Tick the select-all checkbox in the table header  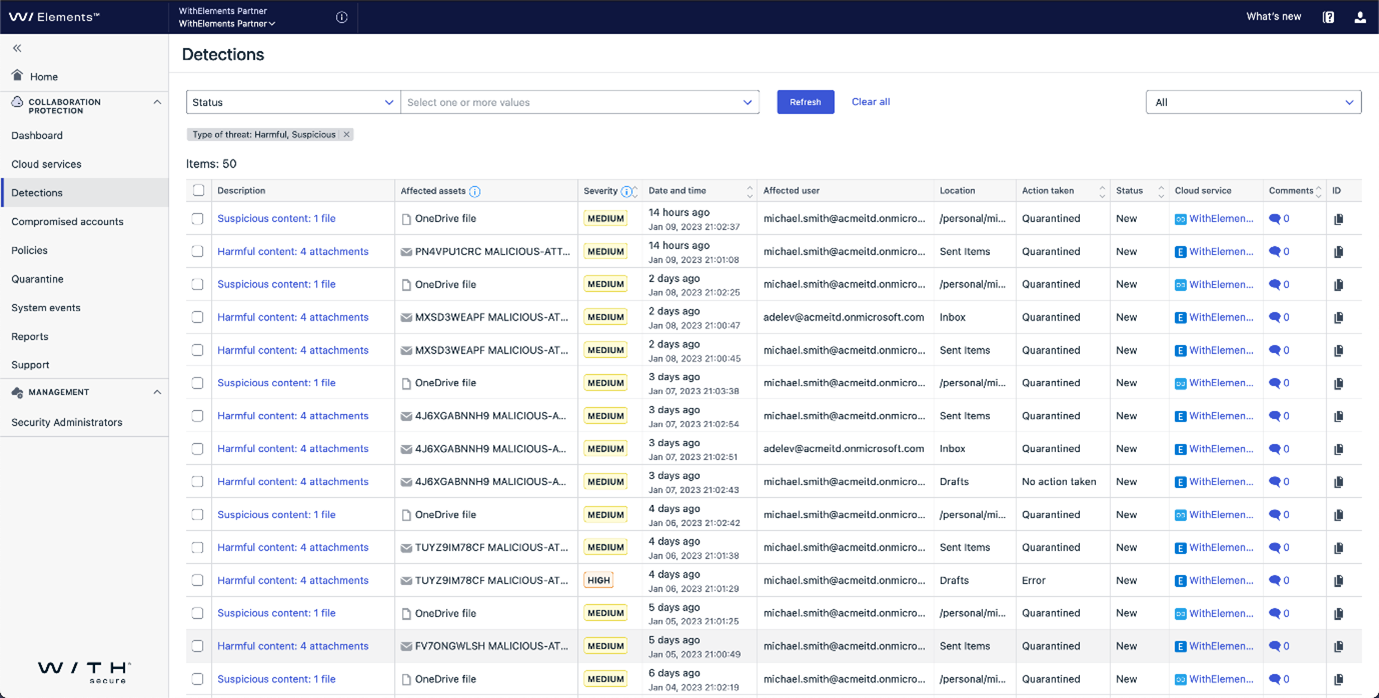(x=198, y=191)
